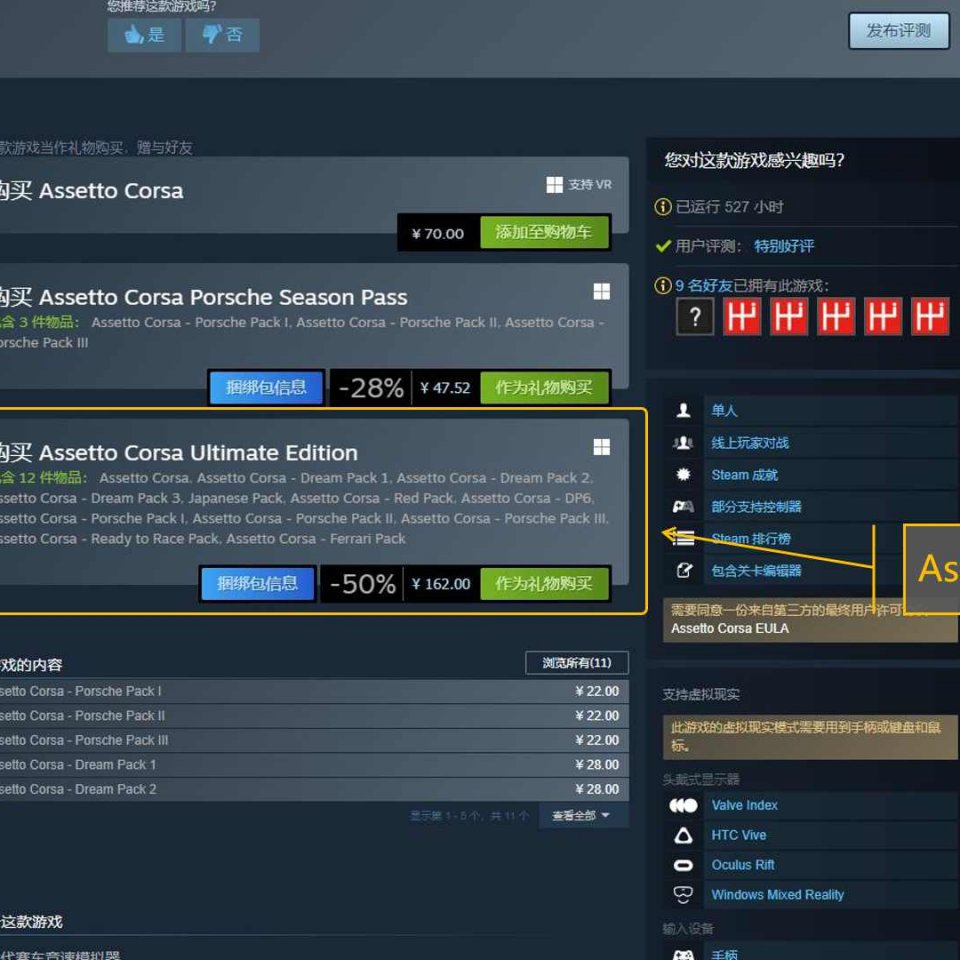Click the thumbs-up 是 recommend button
Image resolution: width=960 pixels, height=960 pixels.
point(144,34)
